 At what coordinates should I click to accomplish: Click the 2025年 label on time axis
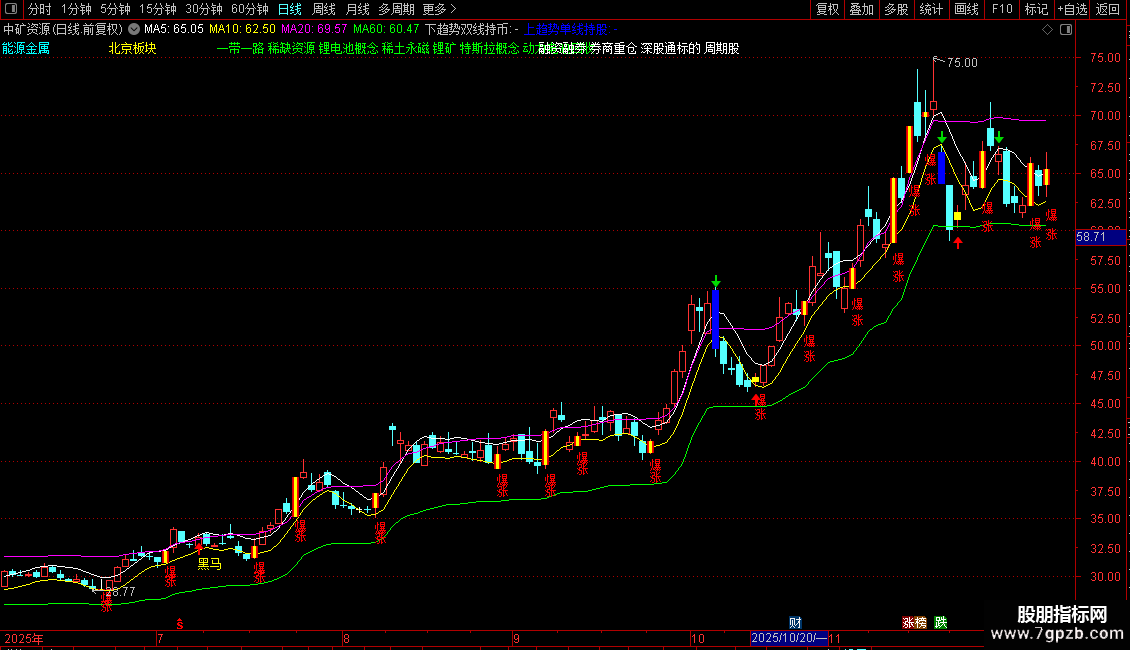coord(24,638)
